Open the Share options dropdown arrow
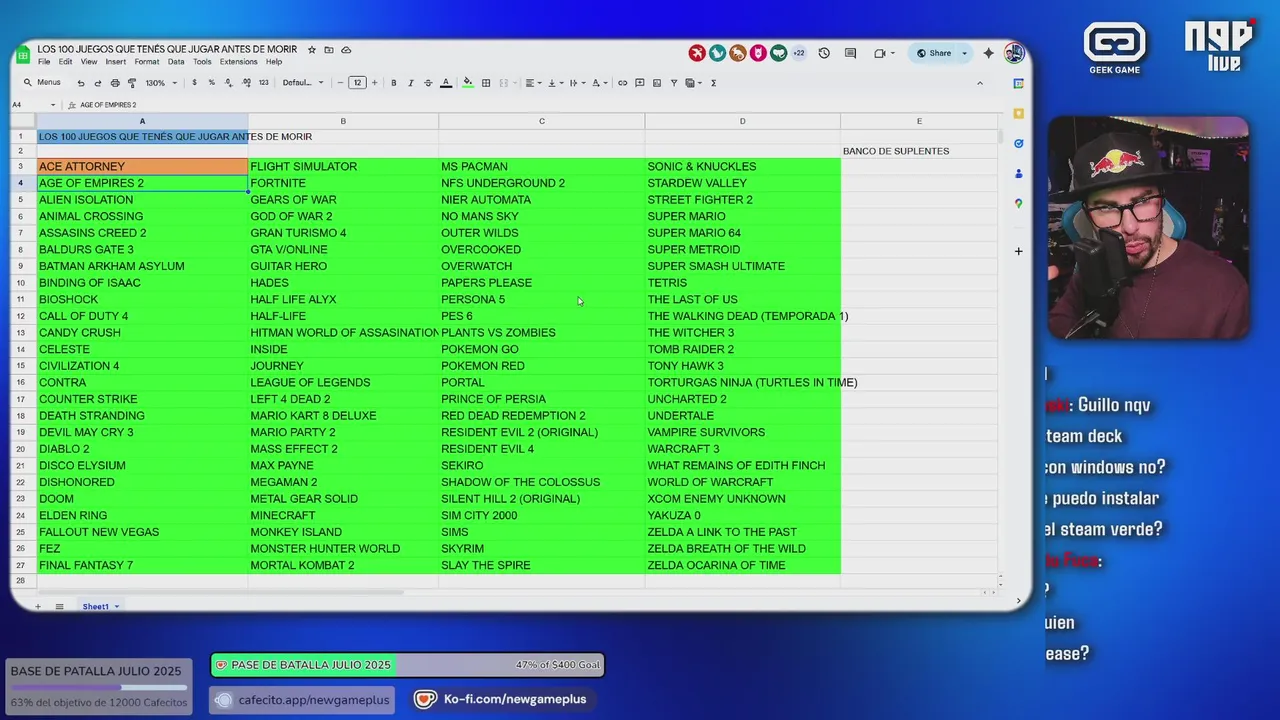The image size is (1280, 720). click(x=965, y=53)
